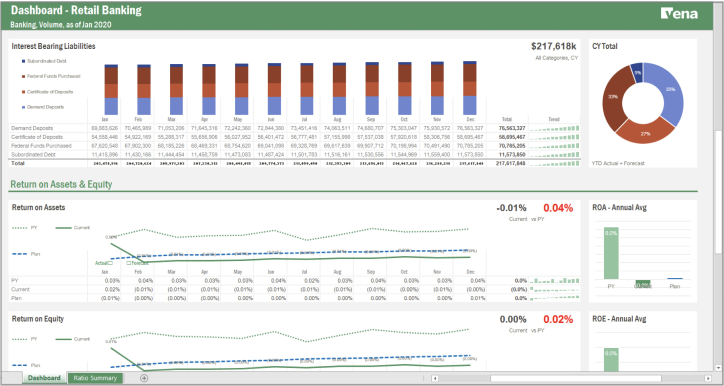Click the 'CY Total' heading
The width and height of the screenshot is (724, 386).
(605, 46)
